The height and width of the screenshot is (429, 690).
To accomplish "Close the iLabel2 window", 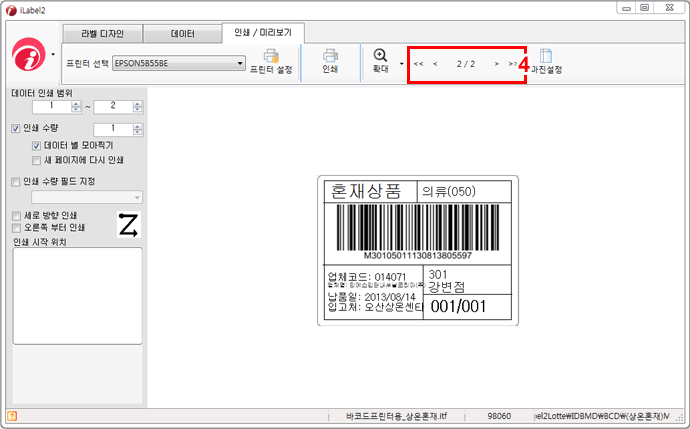I will click(669, 8).
